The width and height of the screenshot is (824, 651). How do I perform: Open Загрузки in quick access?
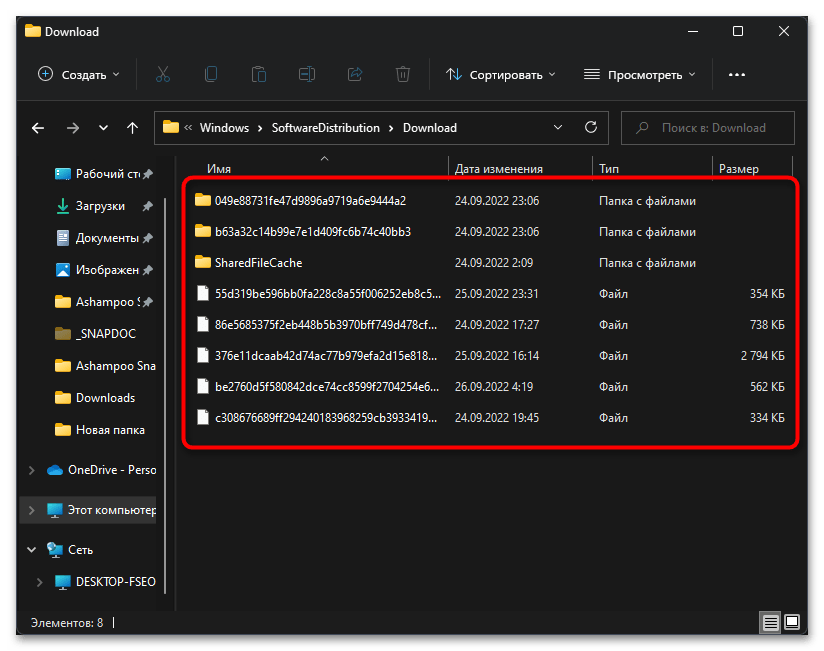(104, 206)
